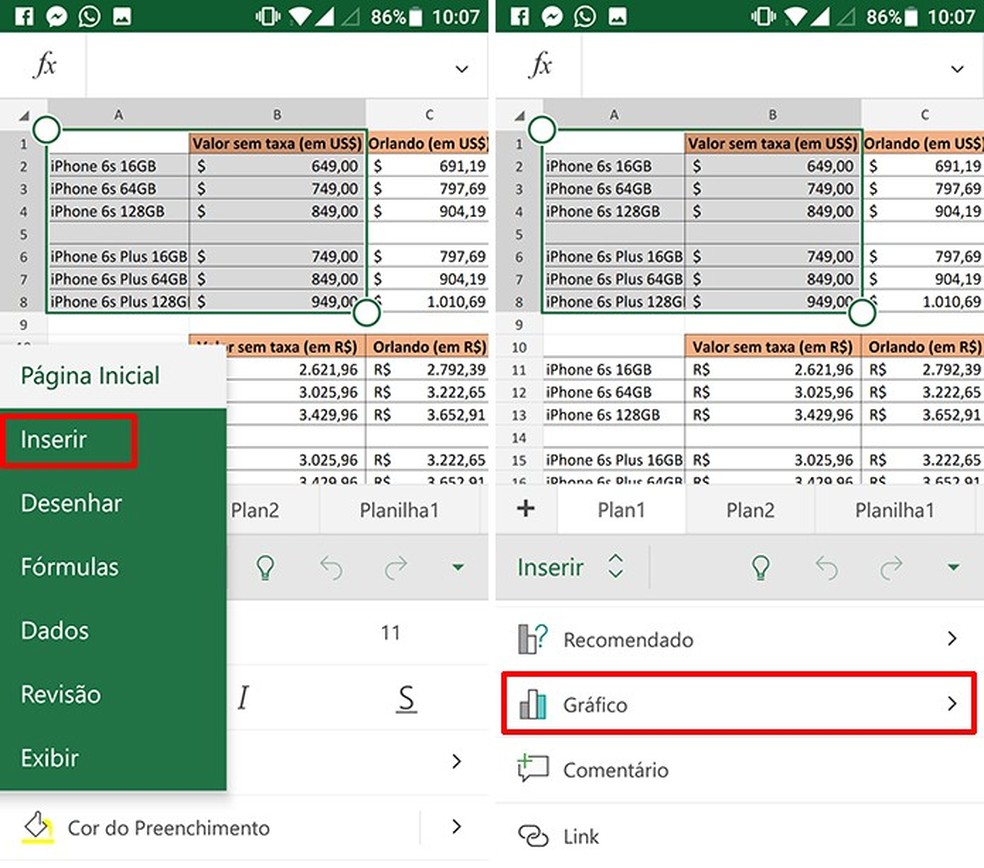Expand the formula bar dropdown chevron

pyautogui.click(x=460, y=68)
